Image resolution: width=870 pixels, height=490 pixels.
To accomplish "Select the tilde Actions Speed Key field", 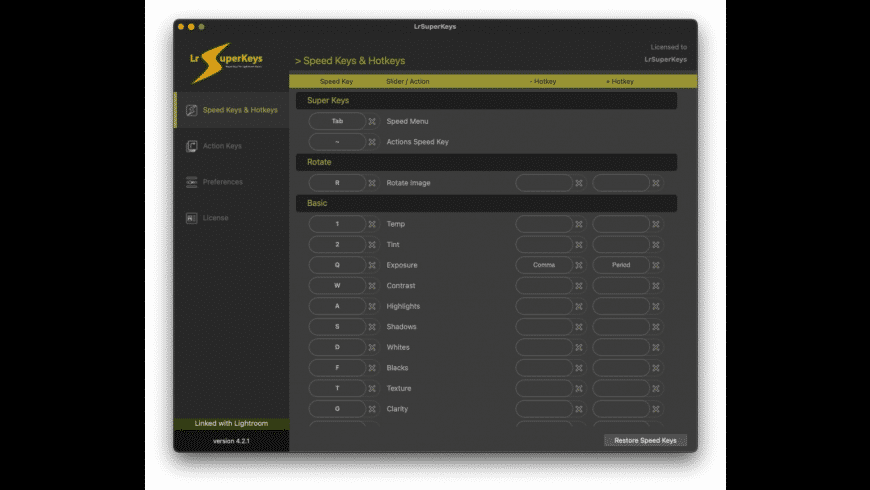I will point(337,142).
